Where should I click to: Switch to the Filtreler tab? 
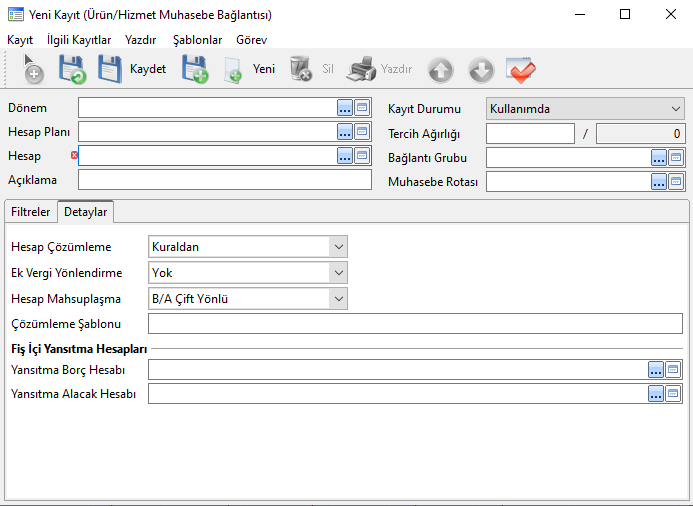pyautogui.click(x=30, y=212)
